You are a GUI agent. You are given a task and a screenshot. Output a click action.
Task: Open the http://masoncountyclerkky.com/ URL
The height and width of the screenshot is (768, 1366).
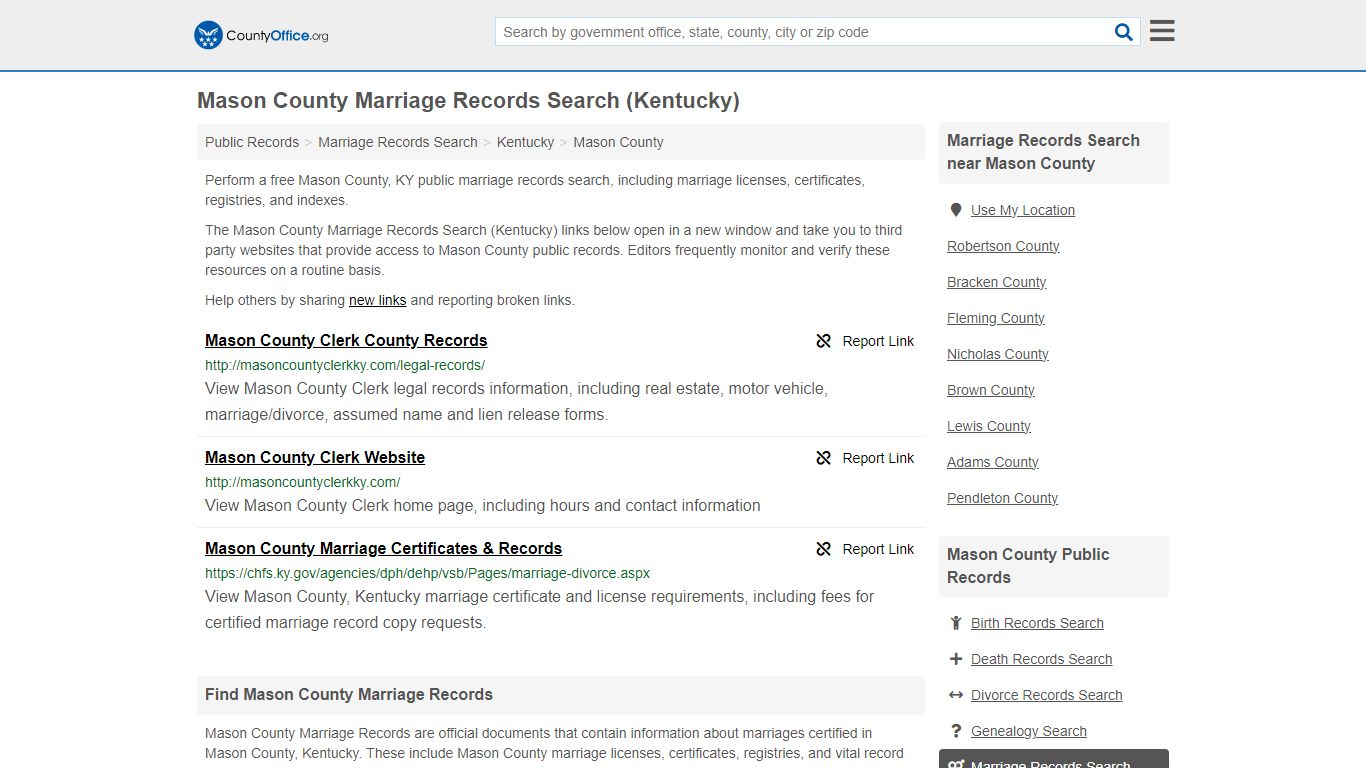point(302,482)
